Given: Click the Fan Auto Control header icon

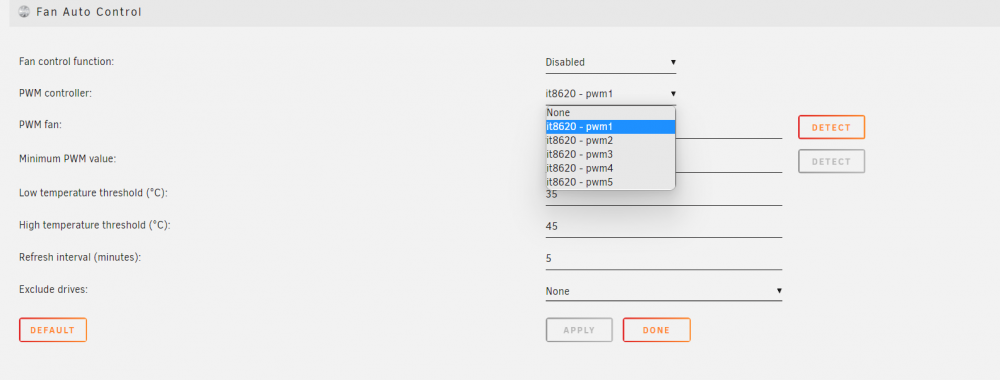Looking at the screenshot, I should click(x=24, y=11).
